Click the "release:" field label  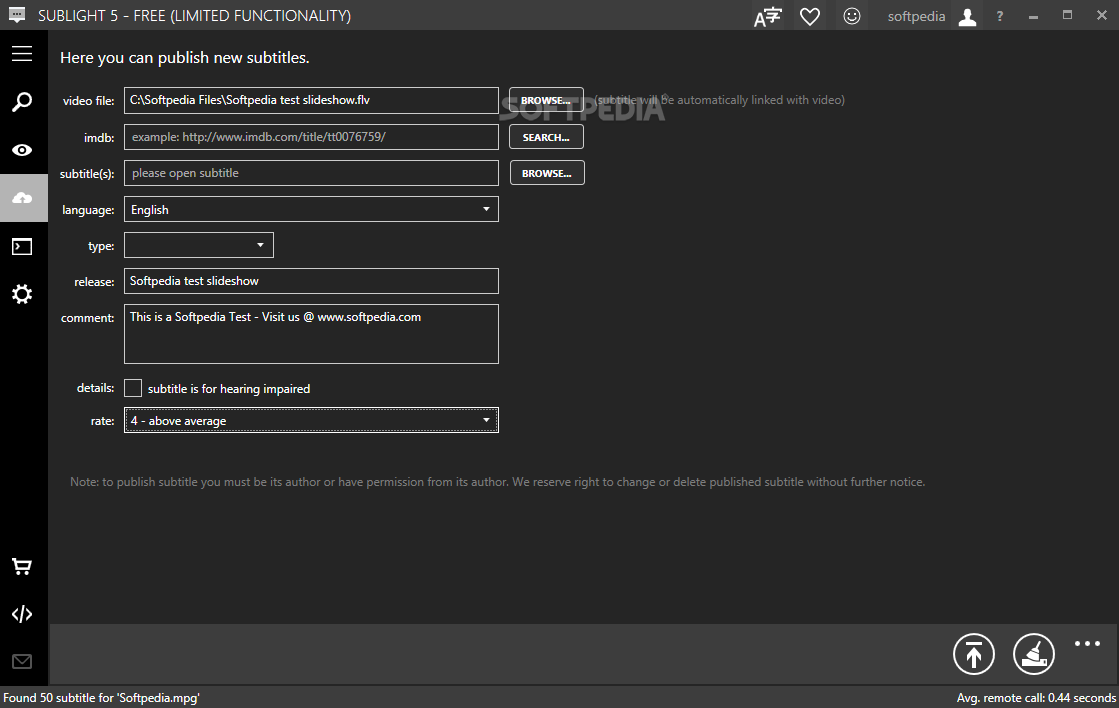pyautogui.click(x=94, y=282)
